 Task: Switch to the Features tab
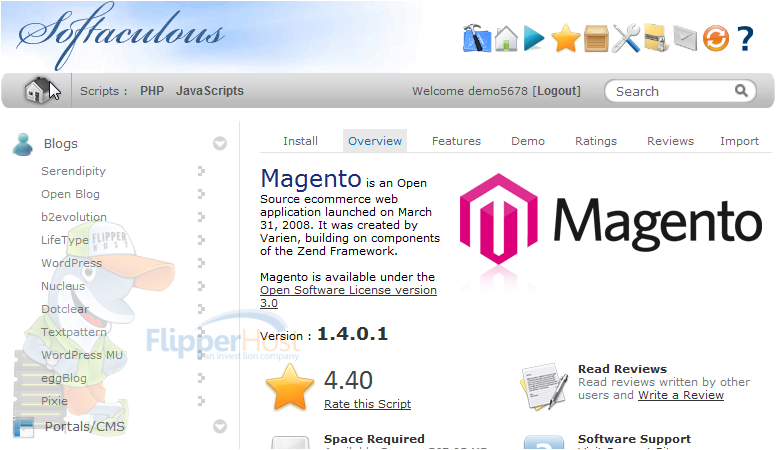456,141
